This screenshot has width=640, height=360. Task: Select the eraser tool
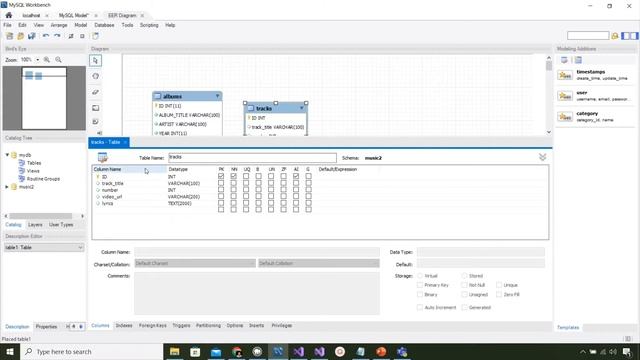[96, 92]
